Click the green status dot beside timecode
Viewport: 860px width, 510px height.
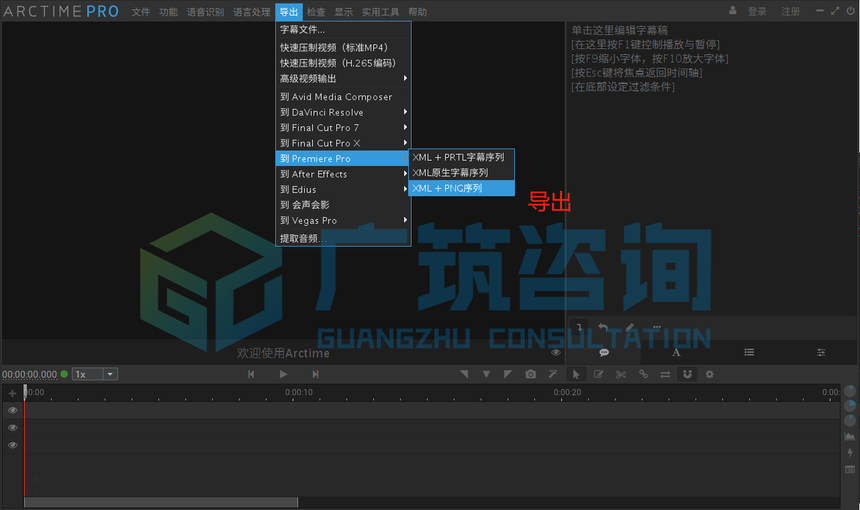tap(64, 374)
